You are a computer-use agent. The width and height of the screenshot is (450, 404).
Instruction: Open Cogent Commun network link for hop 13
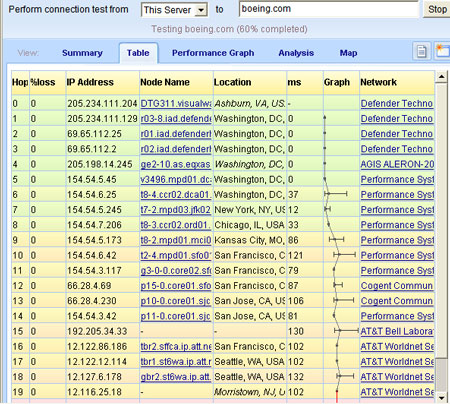coord(397,301)
